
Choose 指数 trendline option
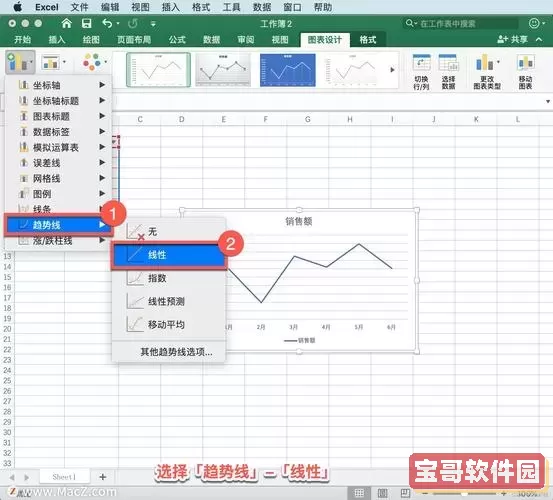pyautogui.click(x=169, y=278)
